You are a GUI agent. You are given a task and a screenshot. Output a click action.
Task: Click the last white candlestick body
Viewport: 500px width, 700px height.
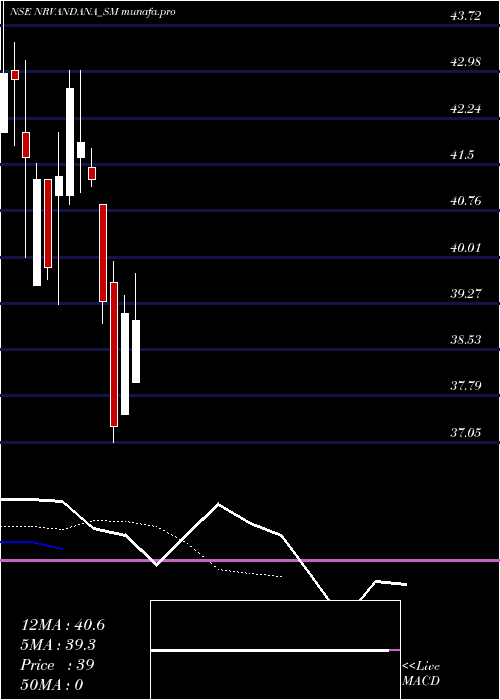[136, 351]
